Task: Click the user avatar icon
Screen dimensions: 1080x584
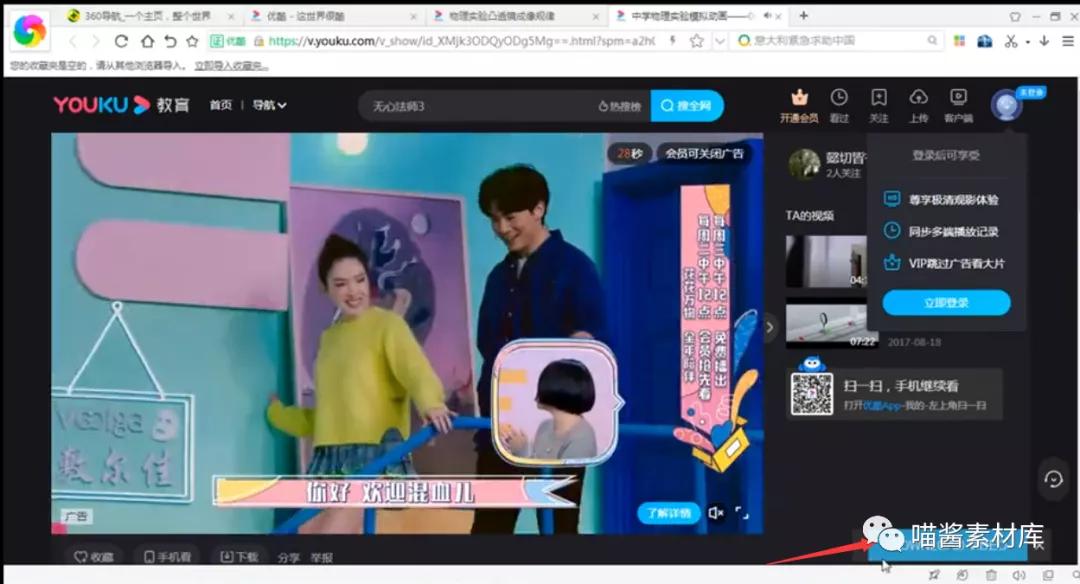Action: (x=1006, y=104)
